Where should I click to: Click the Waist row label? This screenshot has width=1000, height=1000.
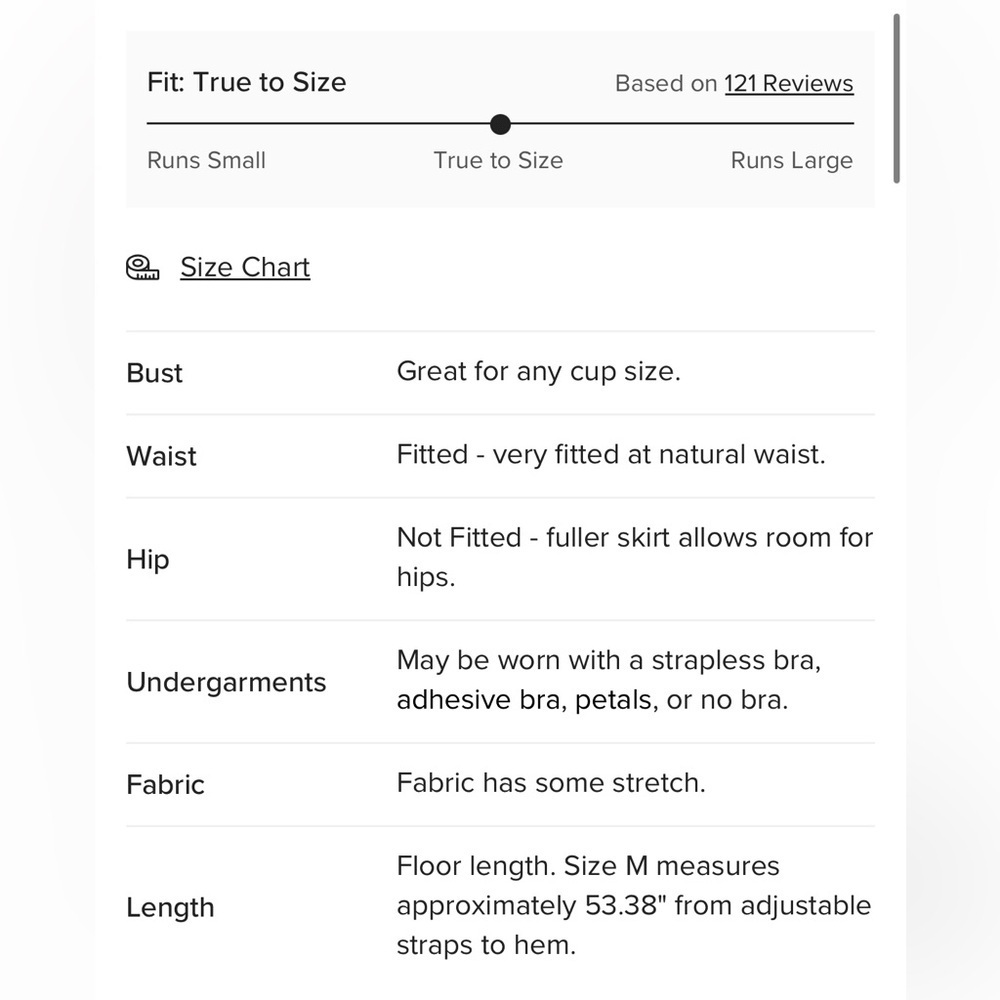tap(161, 457)
